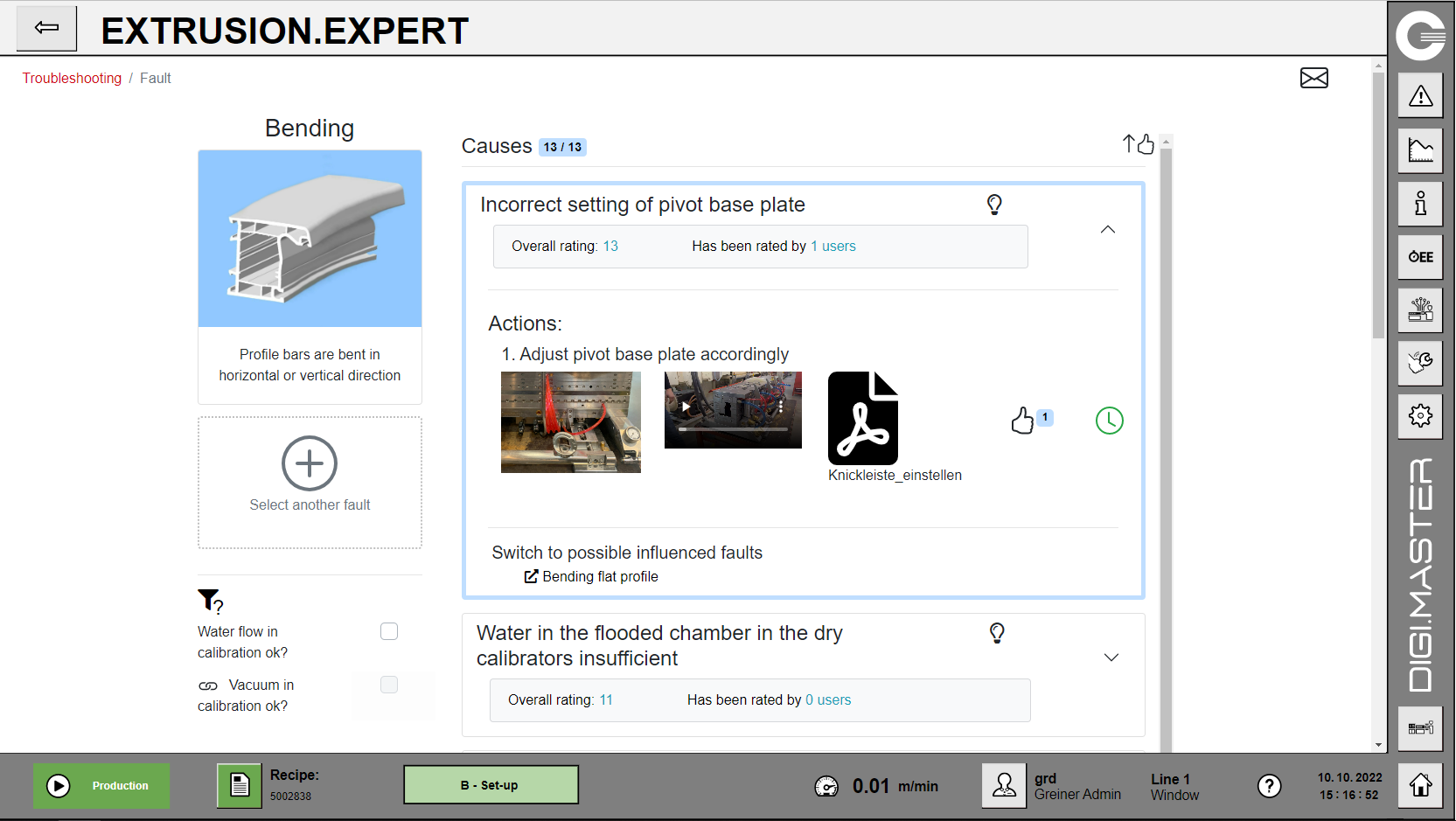
Task: Open the settings gear sidebar icon
Action: click(1420, 416)
